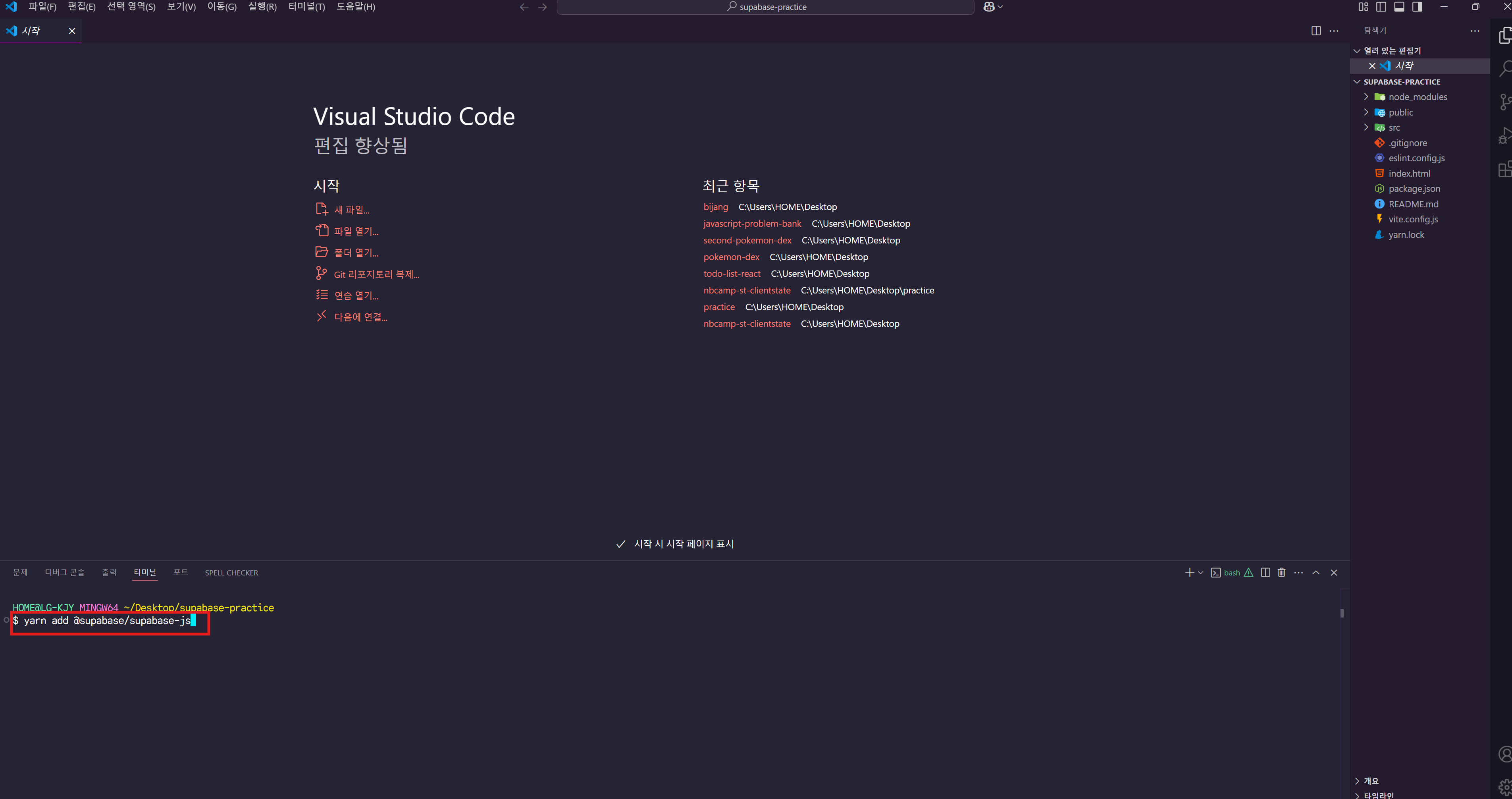Toggle the bottom panel visibility icon
This screenshot has width=1512, height=799.
coord(1399,7)
